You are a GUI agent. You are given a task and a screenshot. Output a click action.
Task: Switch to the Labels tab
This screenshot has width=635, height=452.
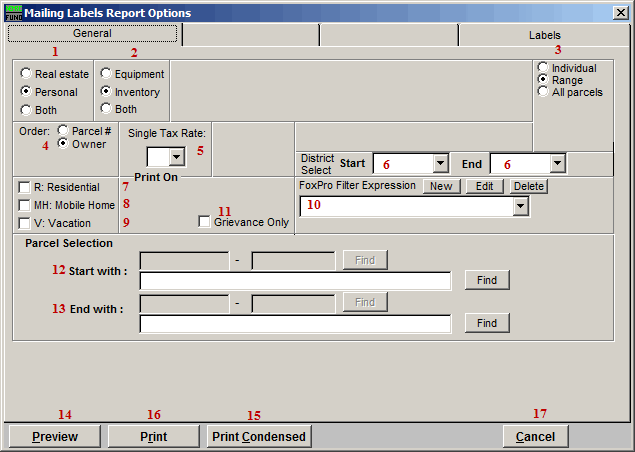coord(544,35)
